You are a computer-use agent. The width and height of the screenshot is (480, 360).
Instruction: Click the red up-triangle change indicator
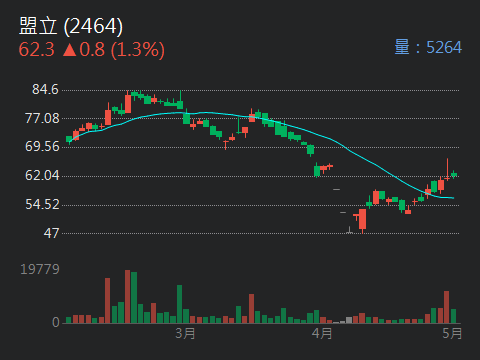(69, 50)
